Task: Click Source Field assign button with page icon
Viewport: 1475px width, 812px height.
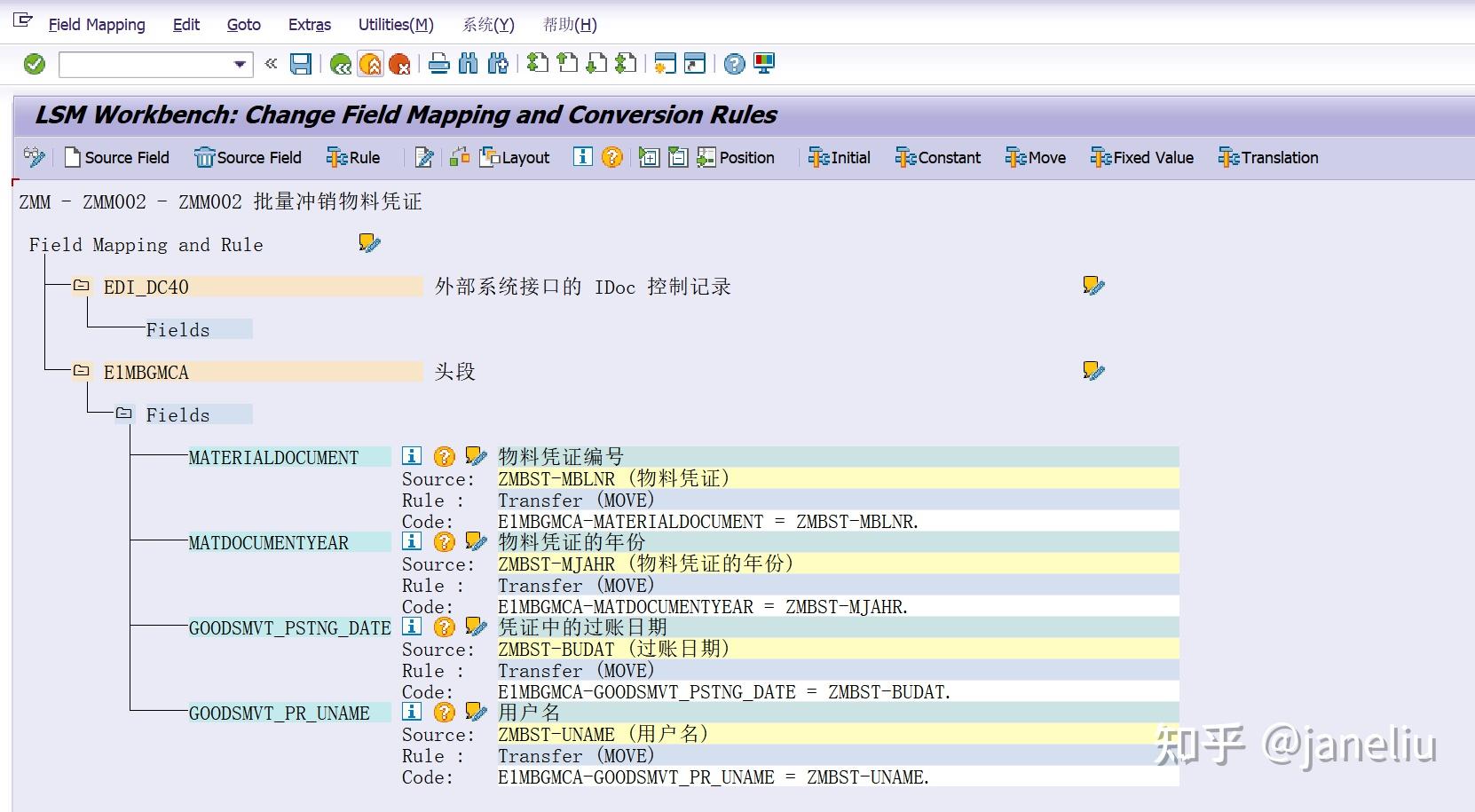Action: coord(117,158)
